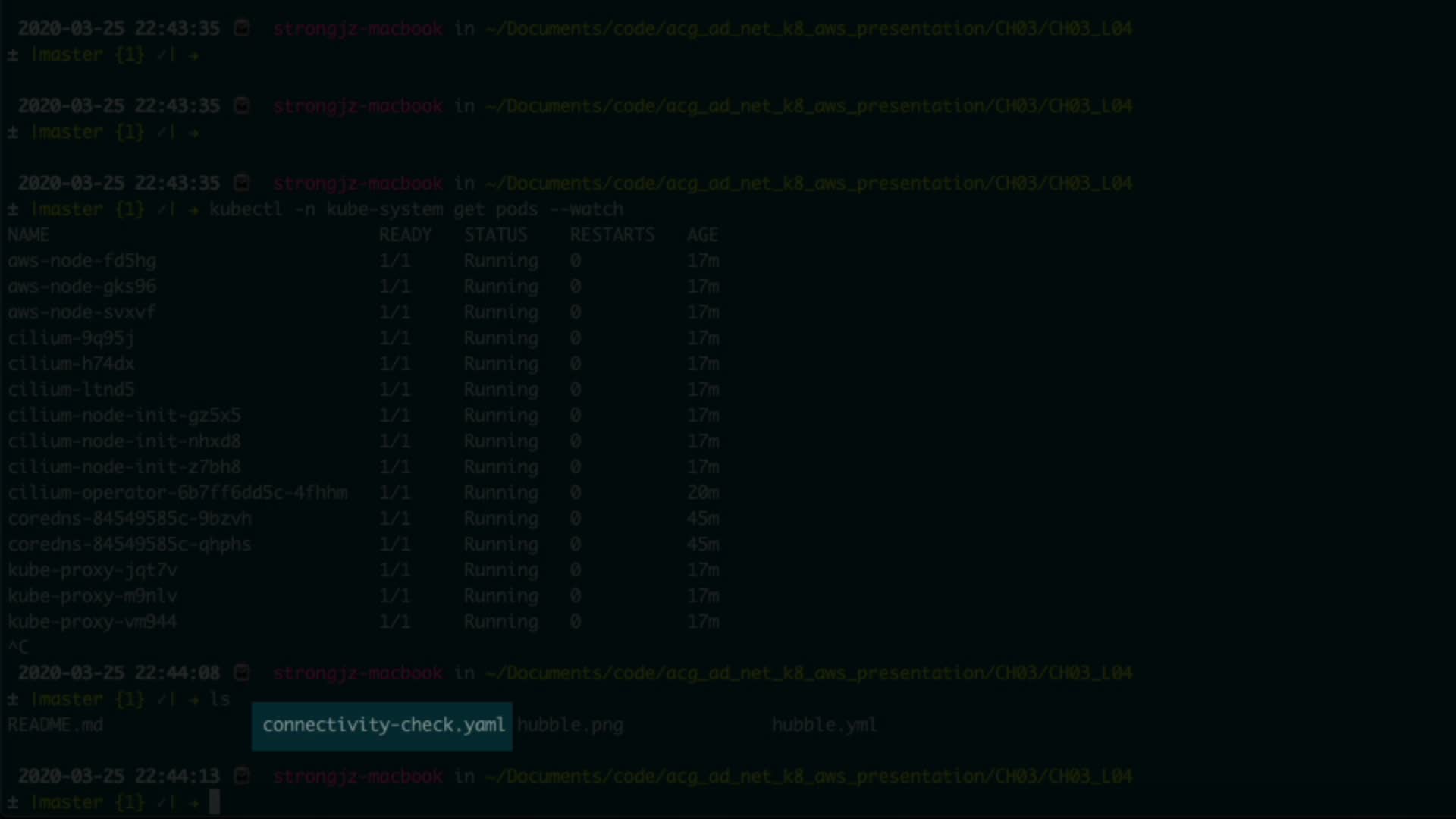Click the ^C interrupt marker below the pod list

tap(18, 647)
